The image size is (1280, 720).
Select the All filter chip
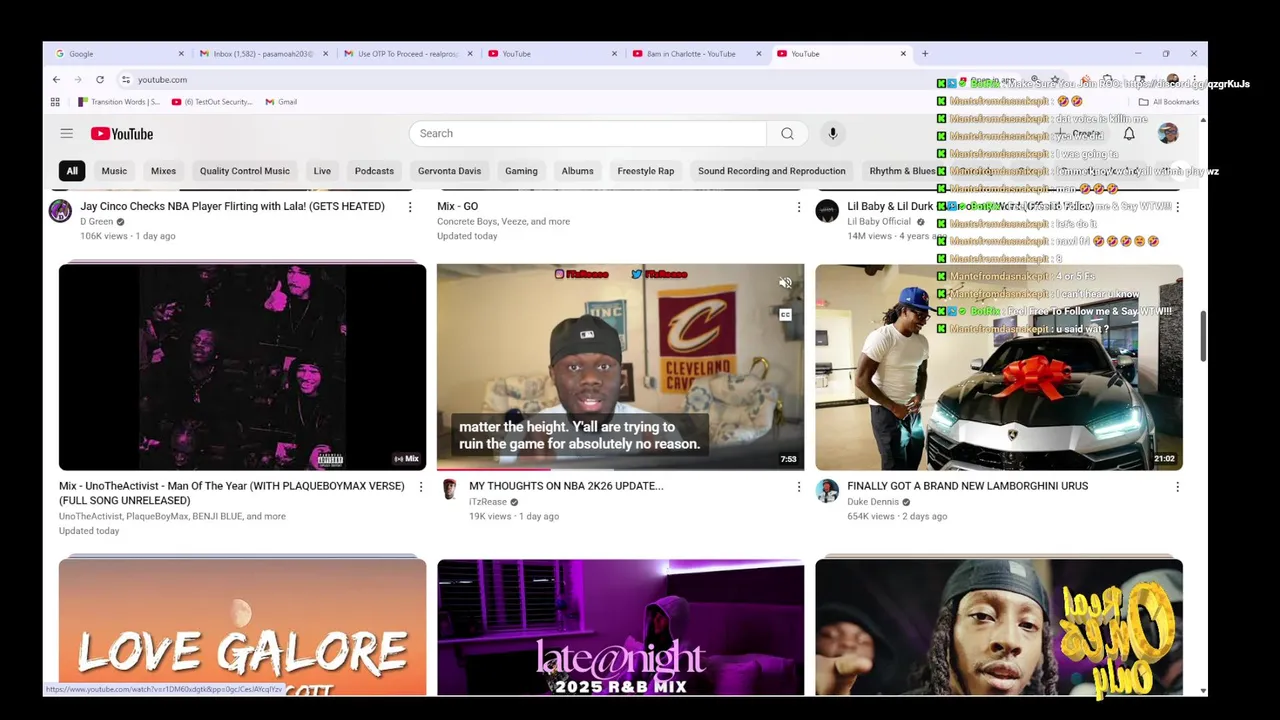(x=72, y=171)
